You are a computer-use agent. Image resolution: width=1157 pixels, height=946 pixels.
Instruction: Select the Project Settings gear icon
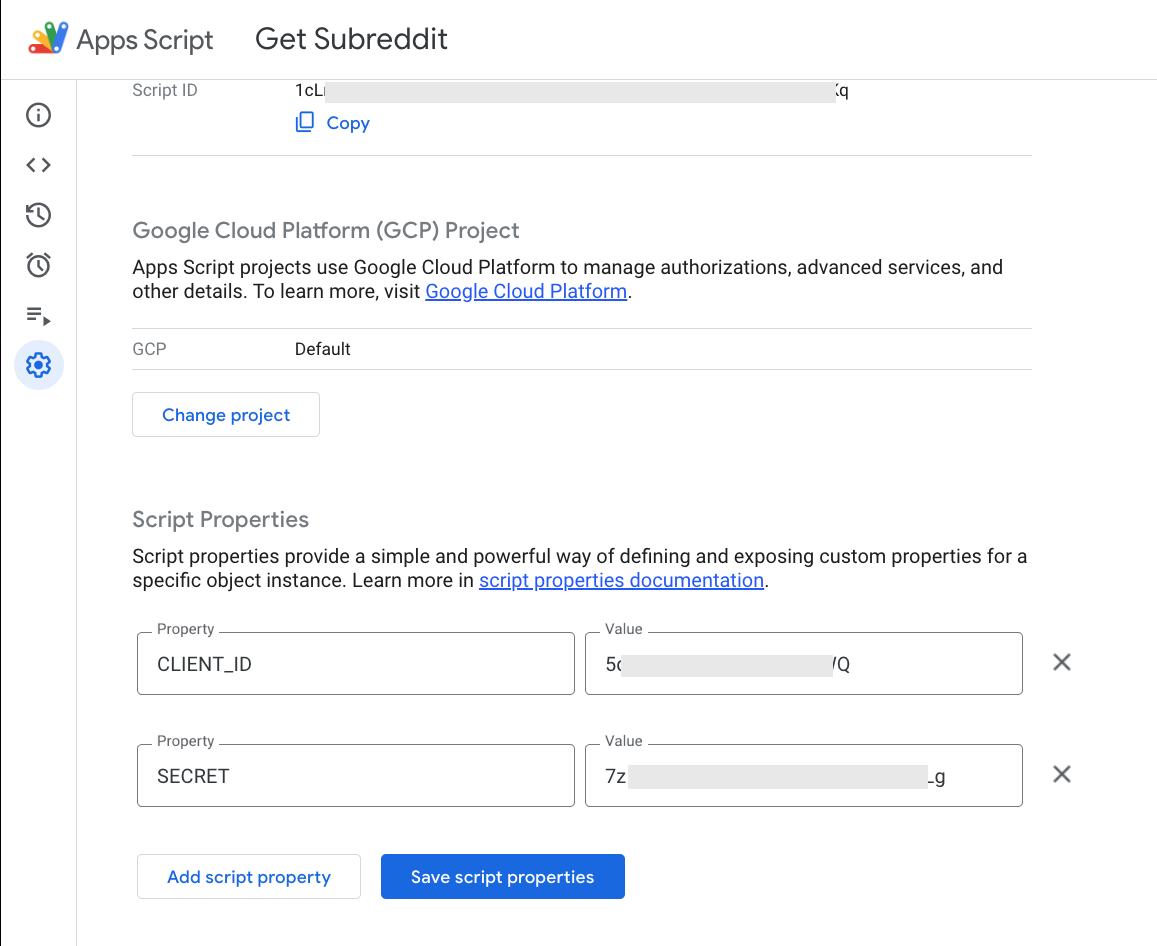click(39, 365)
